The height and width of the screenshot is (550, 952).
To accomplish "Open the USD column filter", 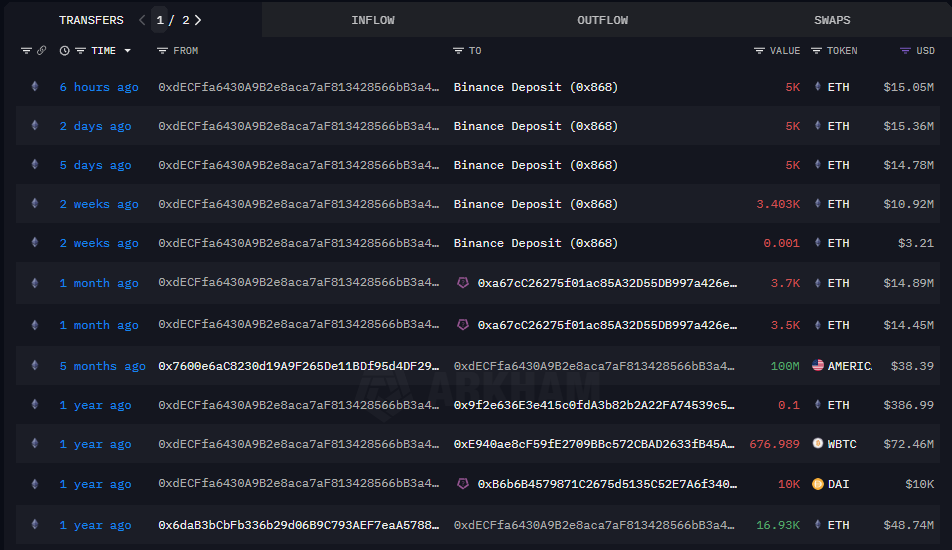I will (905, 51).
